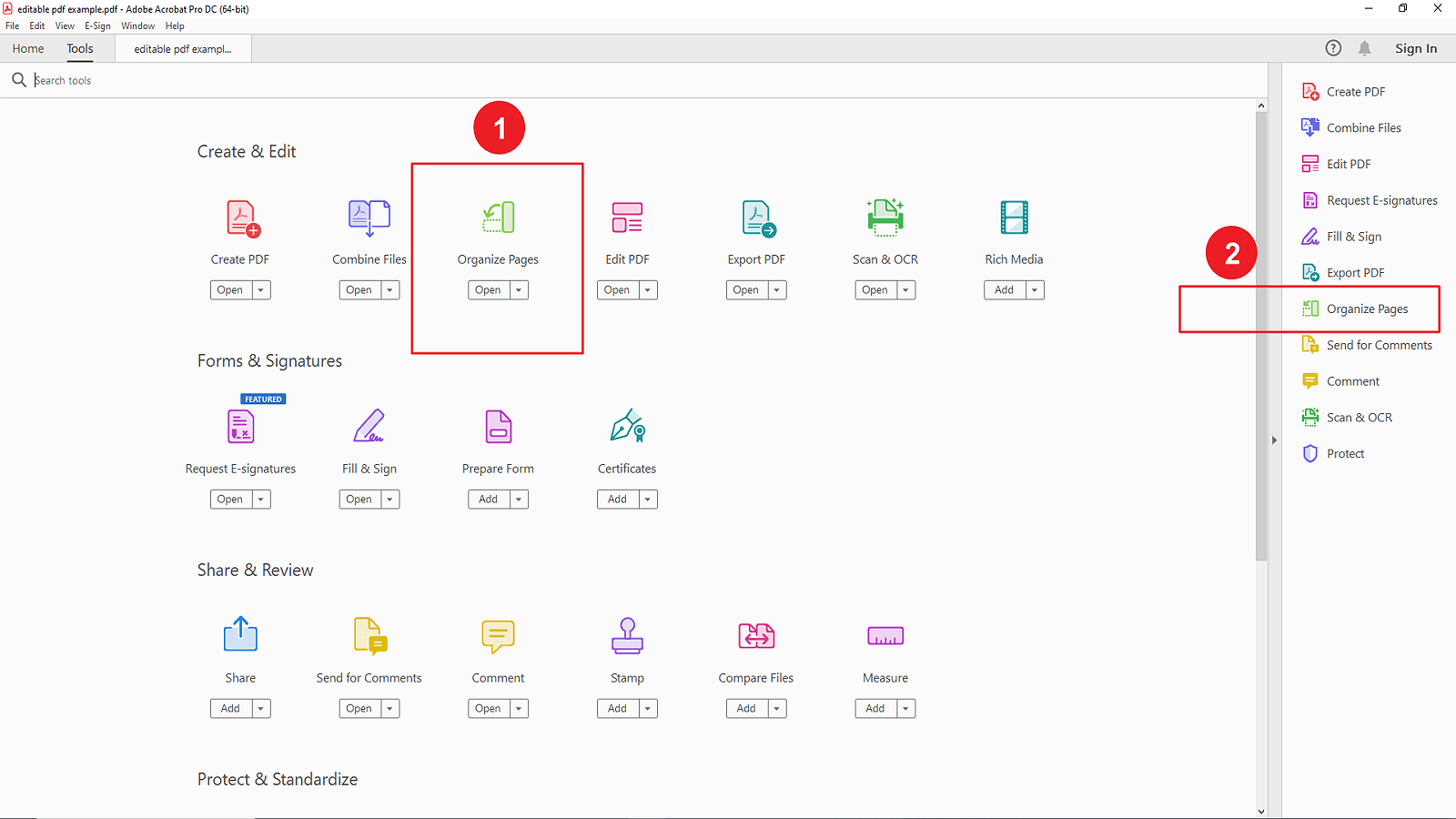Click the Scan & OCR tool icon in center panel
The image size is (1456, 819).
pyautogui.click(x=885, y=217)
